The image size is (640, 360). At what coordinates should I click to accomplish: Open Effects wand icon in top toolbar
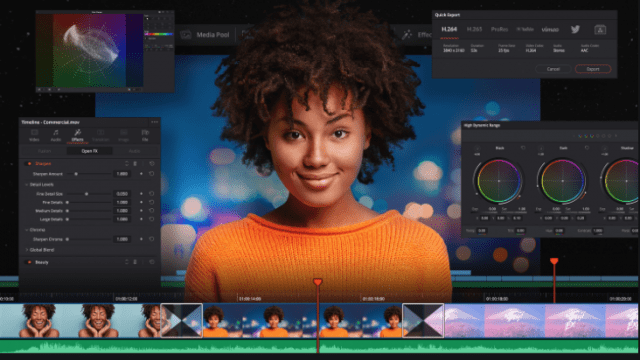click(407, 35)
